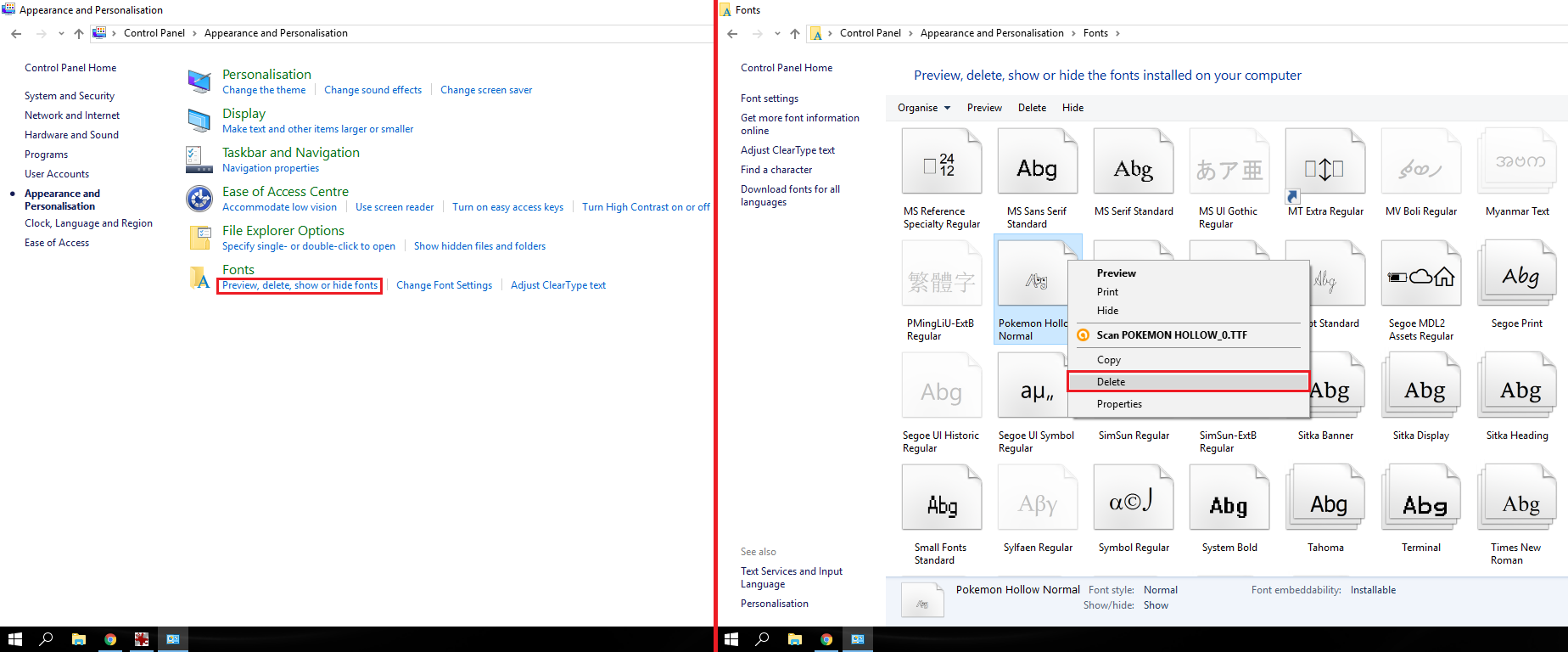Open the Personalisation category icon

199,81
